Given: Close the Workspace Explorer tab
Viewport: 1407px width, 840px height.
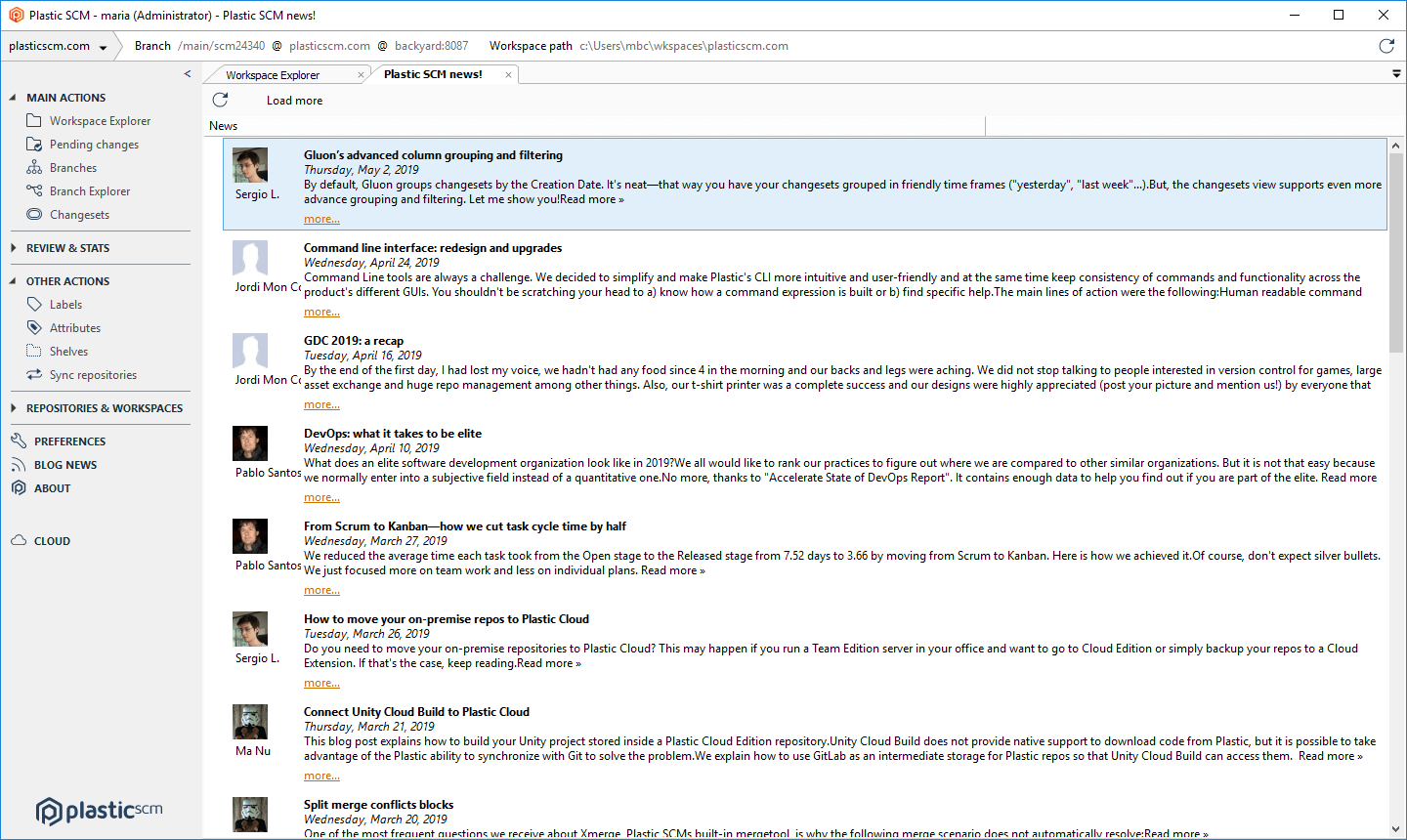Looking at the screenshot, I should coord(361,75).
